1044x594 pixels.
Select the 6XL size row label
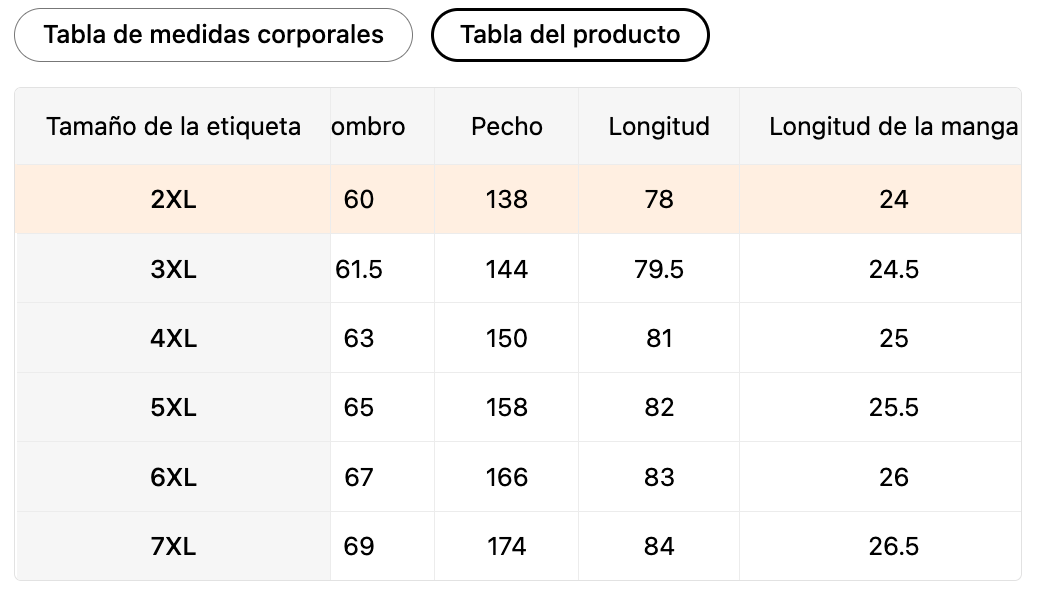pos(173,477)
